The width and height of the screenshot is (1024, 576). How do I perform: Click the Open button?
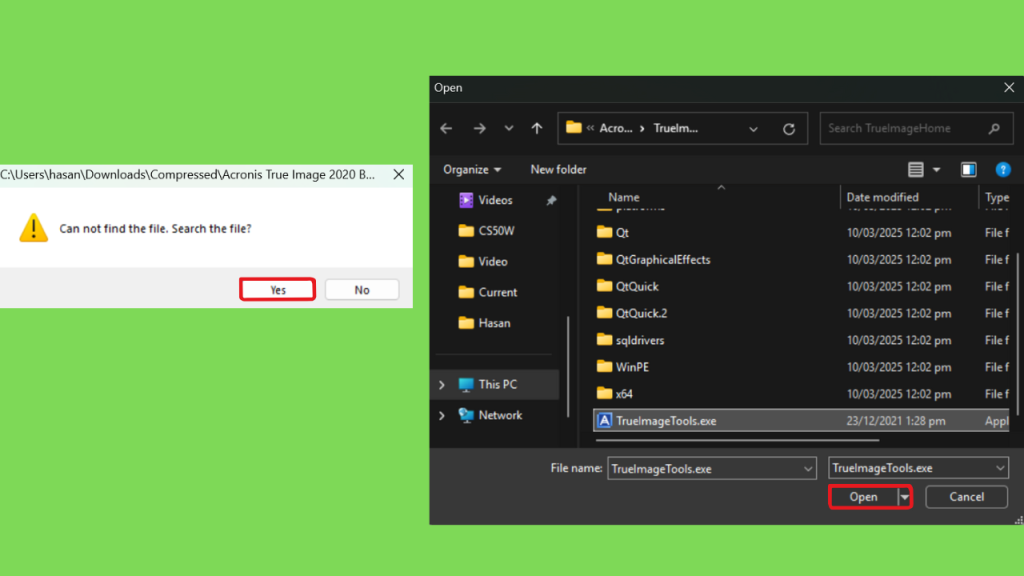coord(863,497)
